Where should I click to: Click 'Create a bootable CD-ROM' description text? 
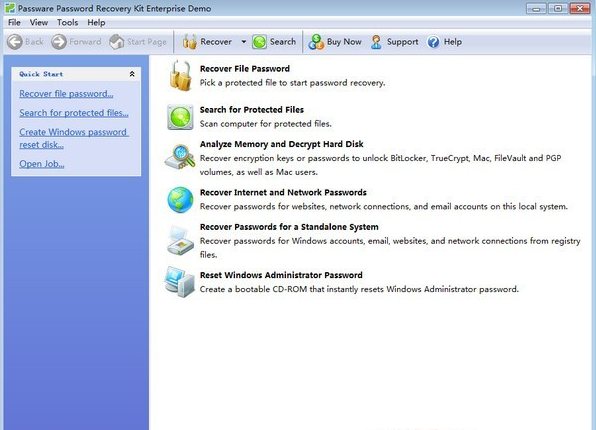tap(359, 289)
